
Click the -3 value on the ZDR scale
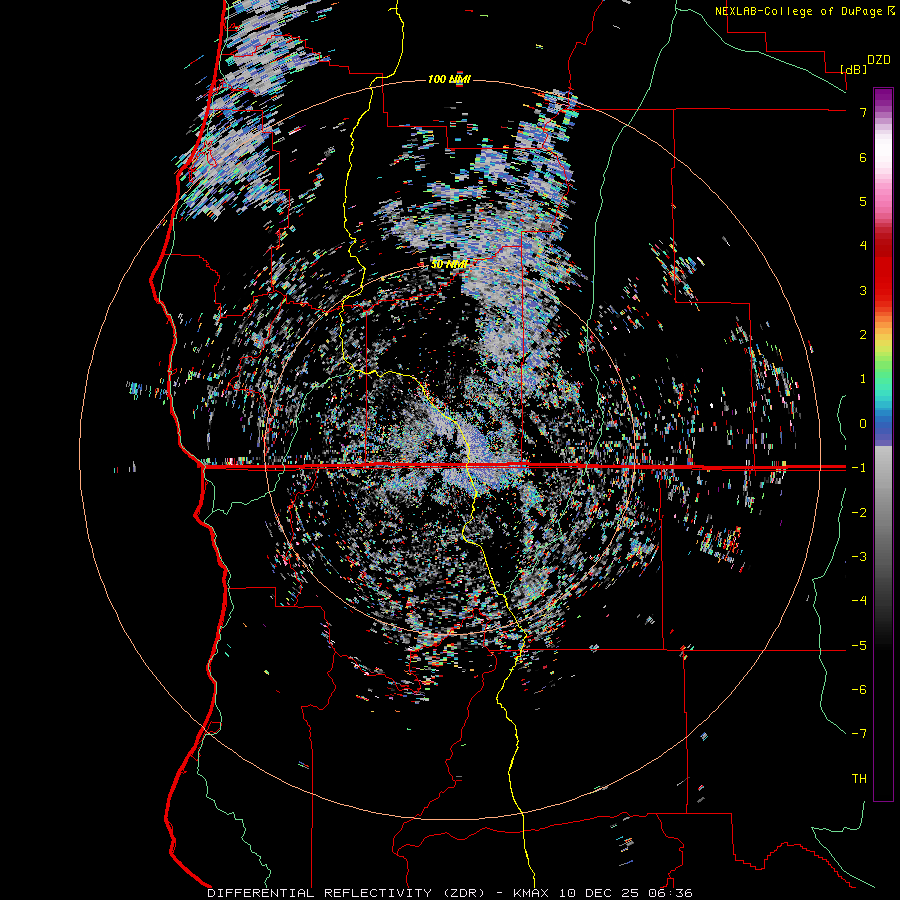click(x=859, y=557)
